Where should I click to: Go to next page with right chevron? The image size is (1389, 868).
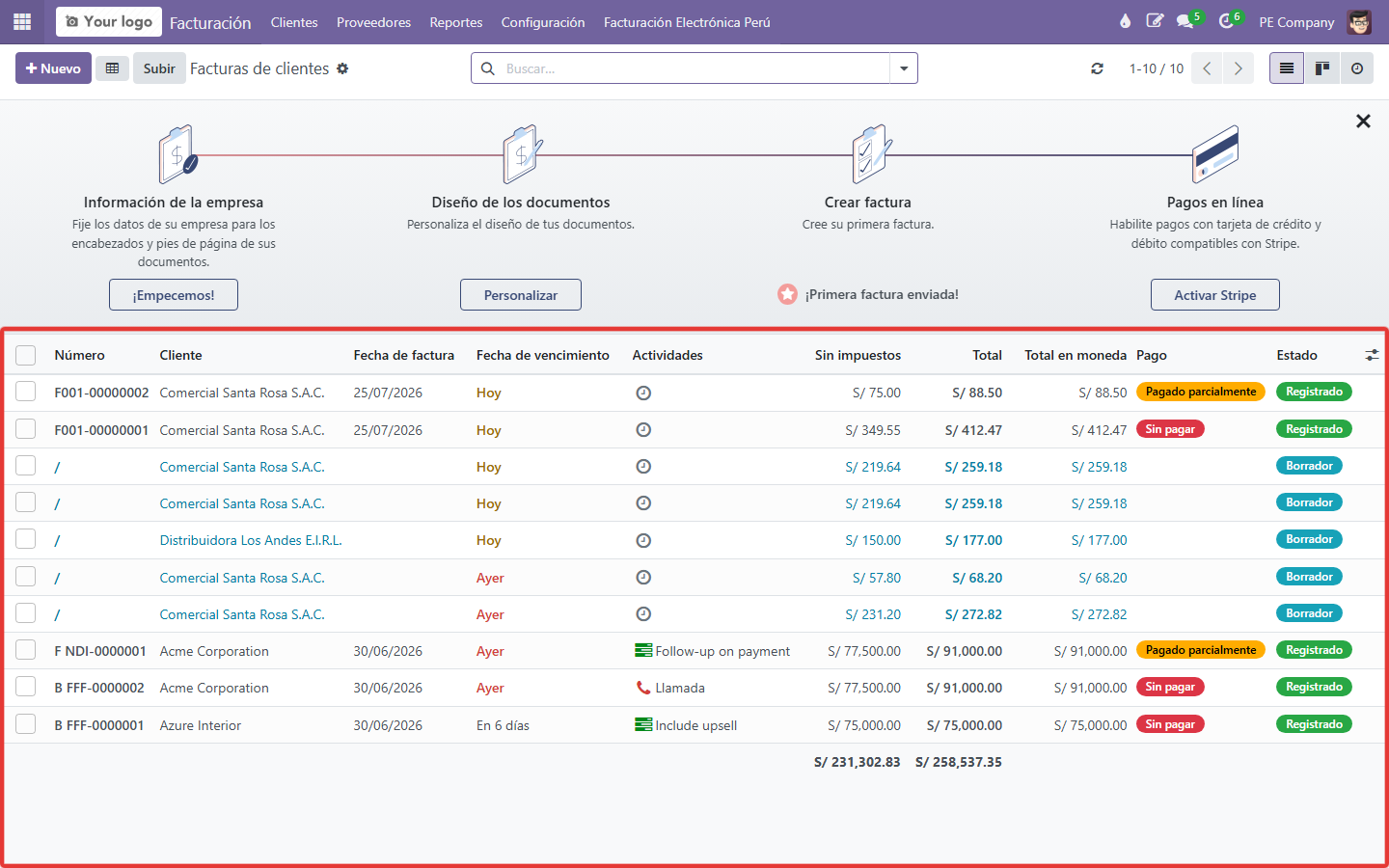[1239, 68]
